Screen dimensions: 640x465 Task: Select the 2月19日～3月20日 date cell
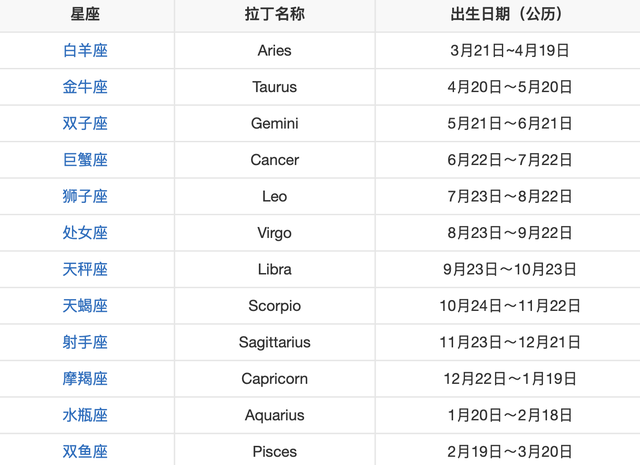click(510, 451)
